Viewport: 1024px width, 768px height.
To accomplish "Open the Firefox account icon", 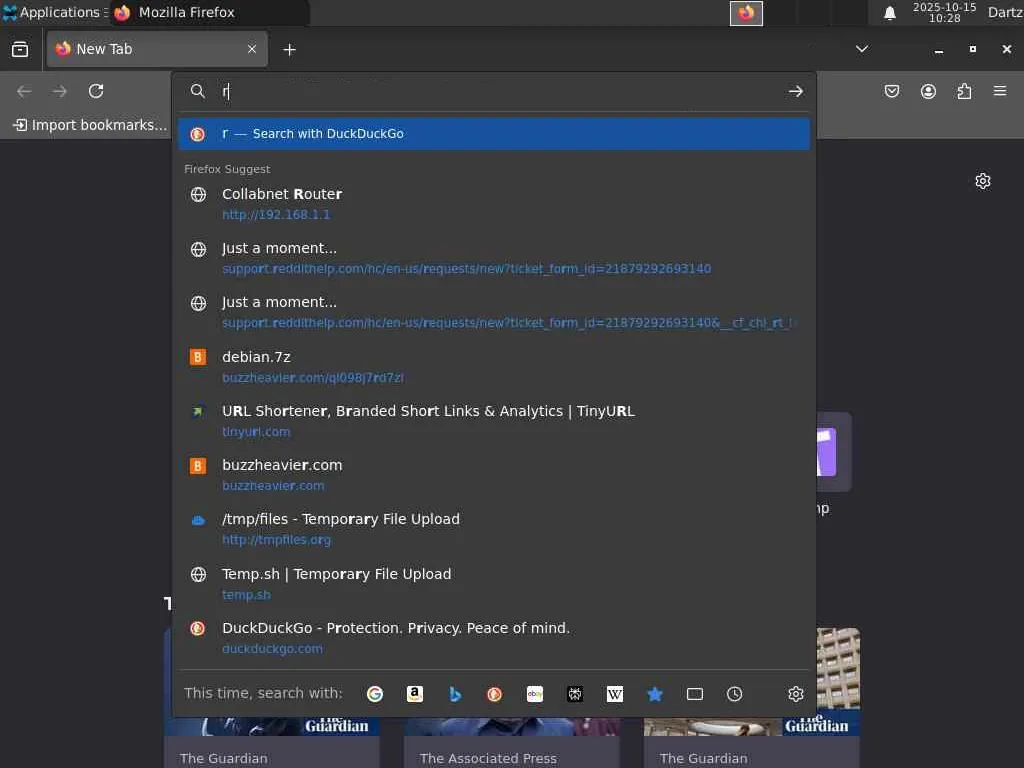I will pos(928,91).
